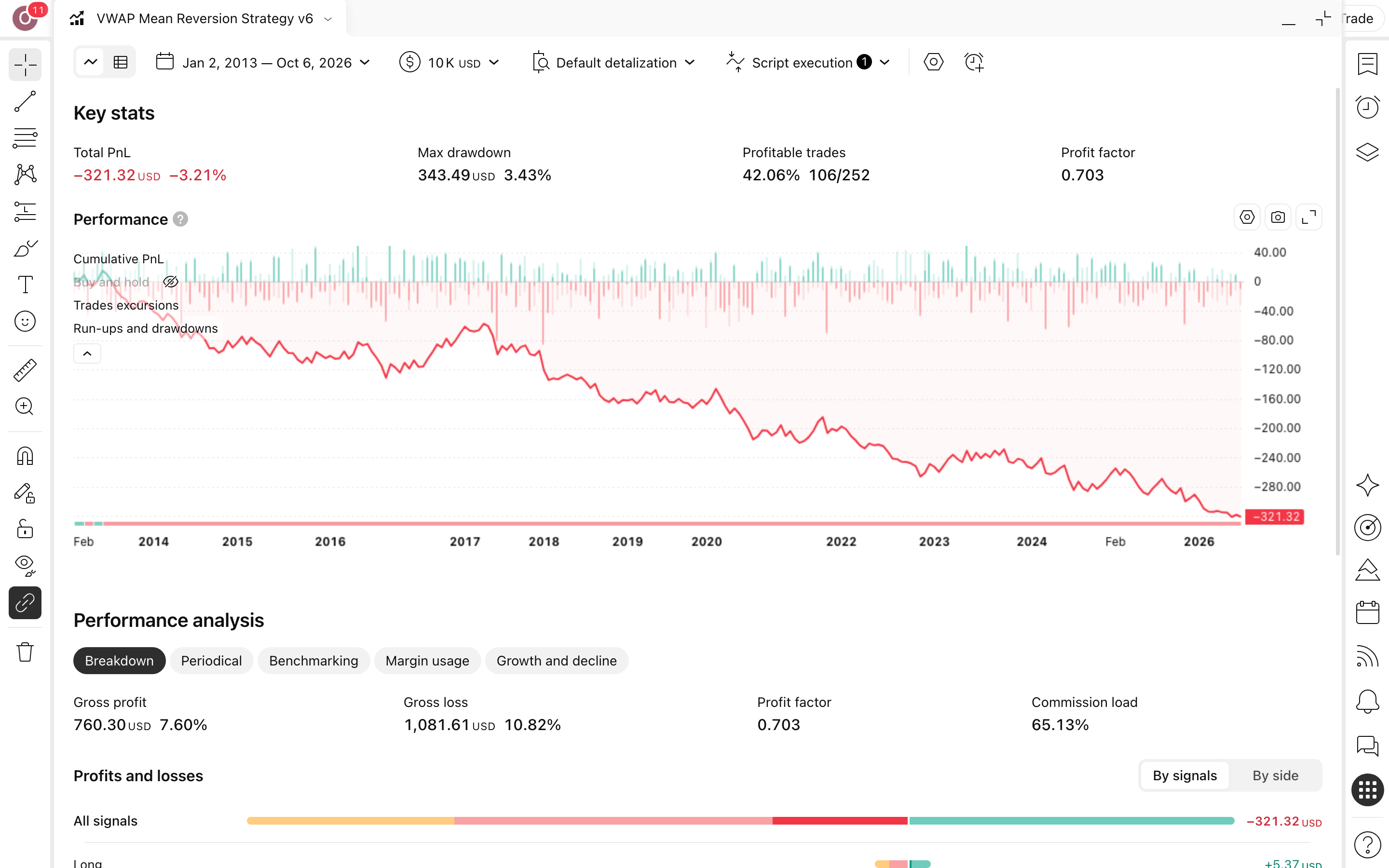Click the Cumulative PnL legend label
The image size is (1389, 868).
click(119, 259)
